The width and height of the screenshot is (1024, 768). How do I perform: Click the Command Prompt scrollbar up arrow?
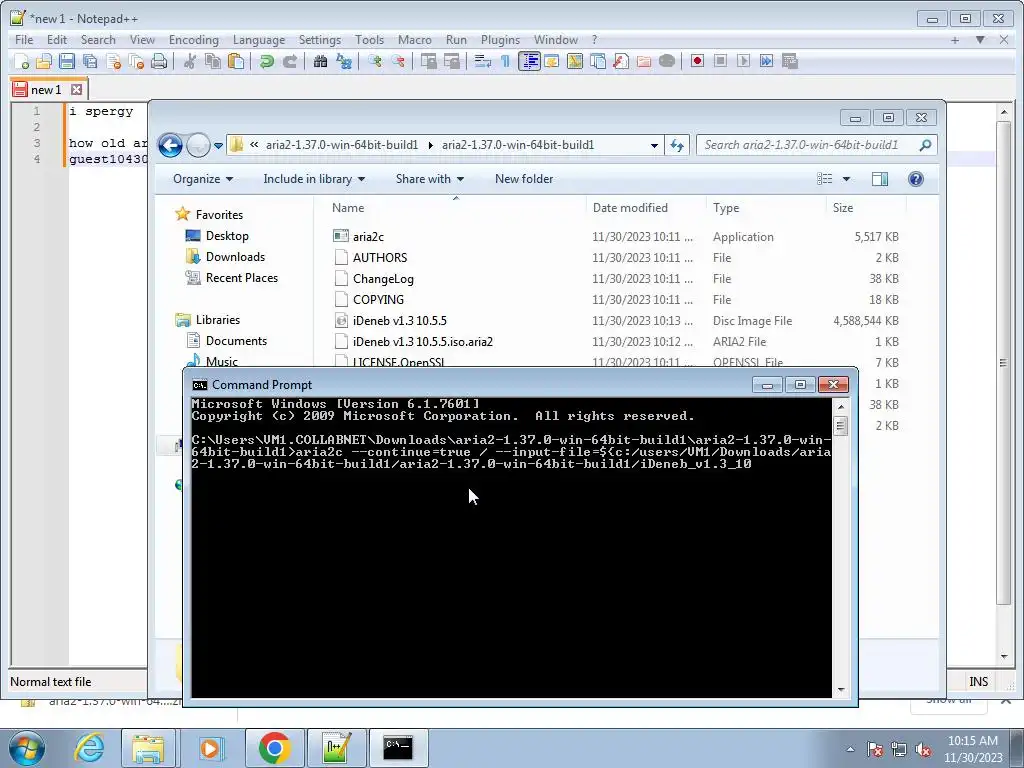(x=840, y=407)
